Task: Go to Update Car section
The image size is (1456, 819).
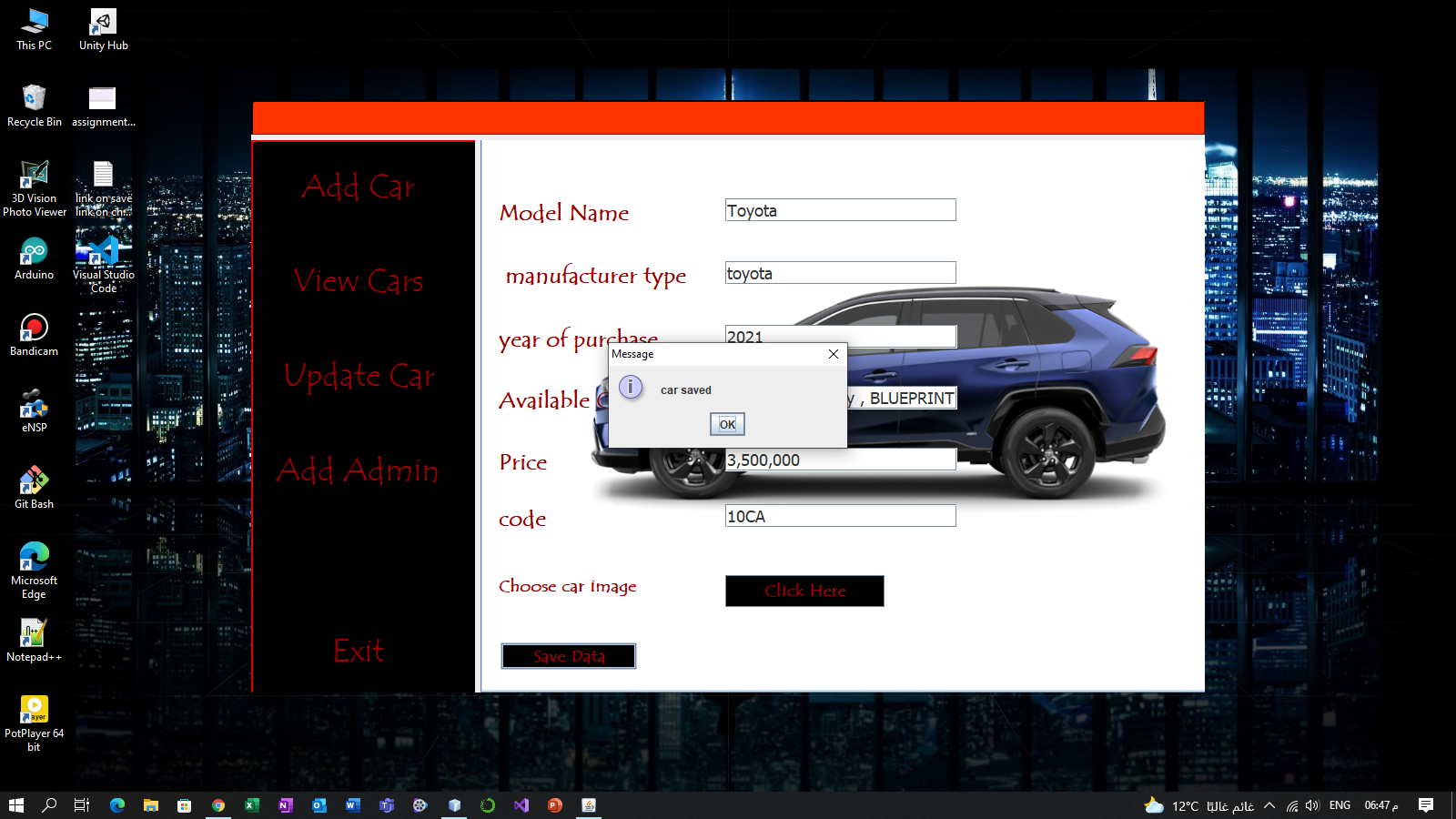Action: 359,376
